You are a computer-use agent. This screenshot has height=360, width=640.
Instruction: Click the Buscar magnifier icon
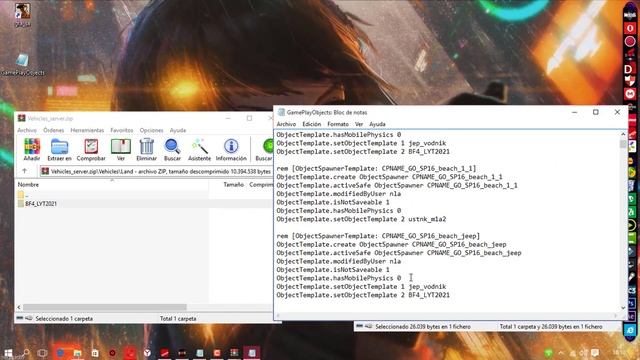click(x=172, y=146)
